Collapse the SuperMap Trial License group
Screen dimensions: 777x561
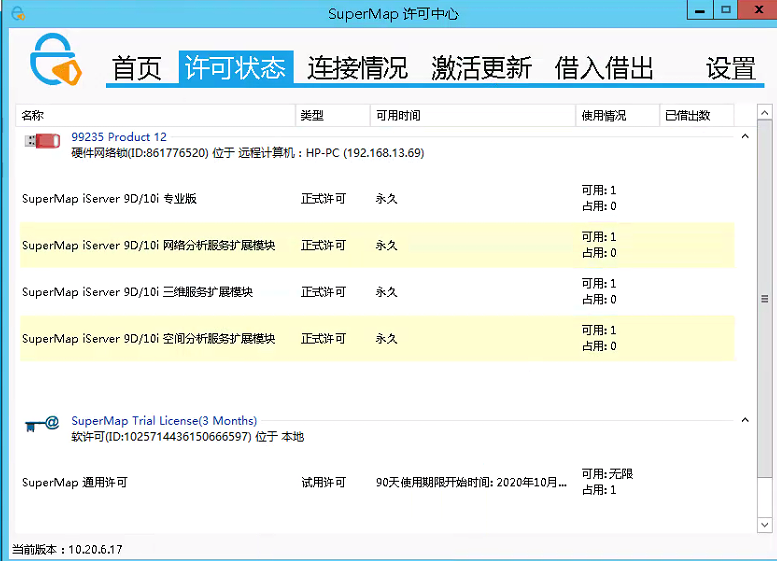tap(745, 420)
